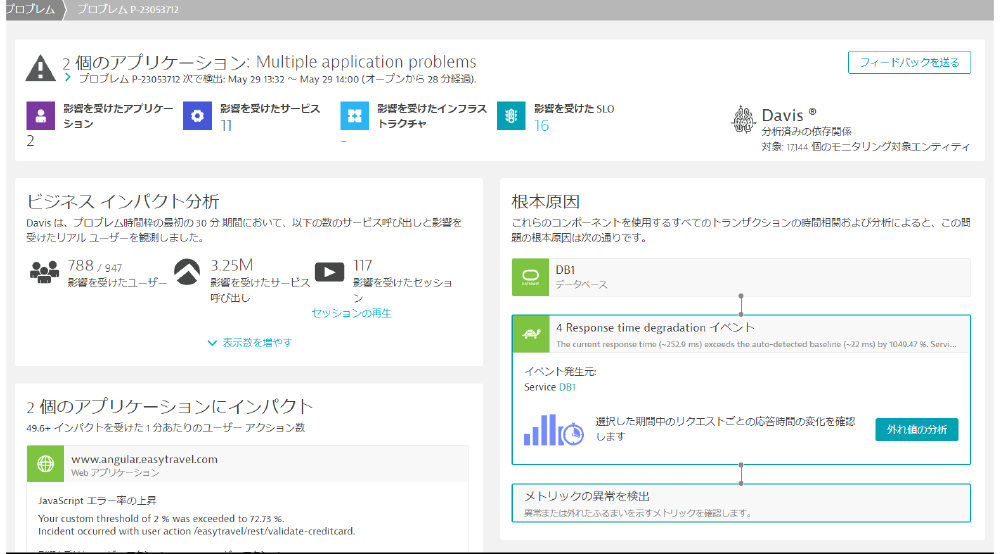The height and width of the screenshot is (554, 1000).
Task: Open the DB1 データベース root cause card
Action: (741, 277)
